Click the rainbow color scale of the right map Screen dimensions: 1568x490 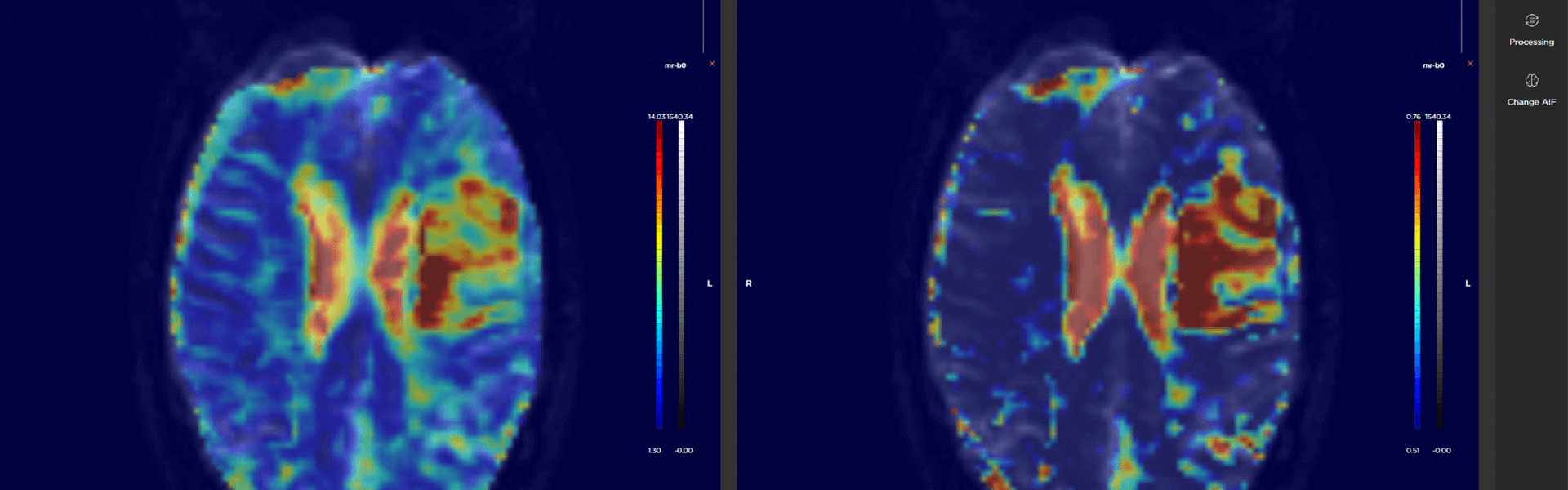coord(1417,274)
